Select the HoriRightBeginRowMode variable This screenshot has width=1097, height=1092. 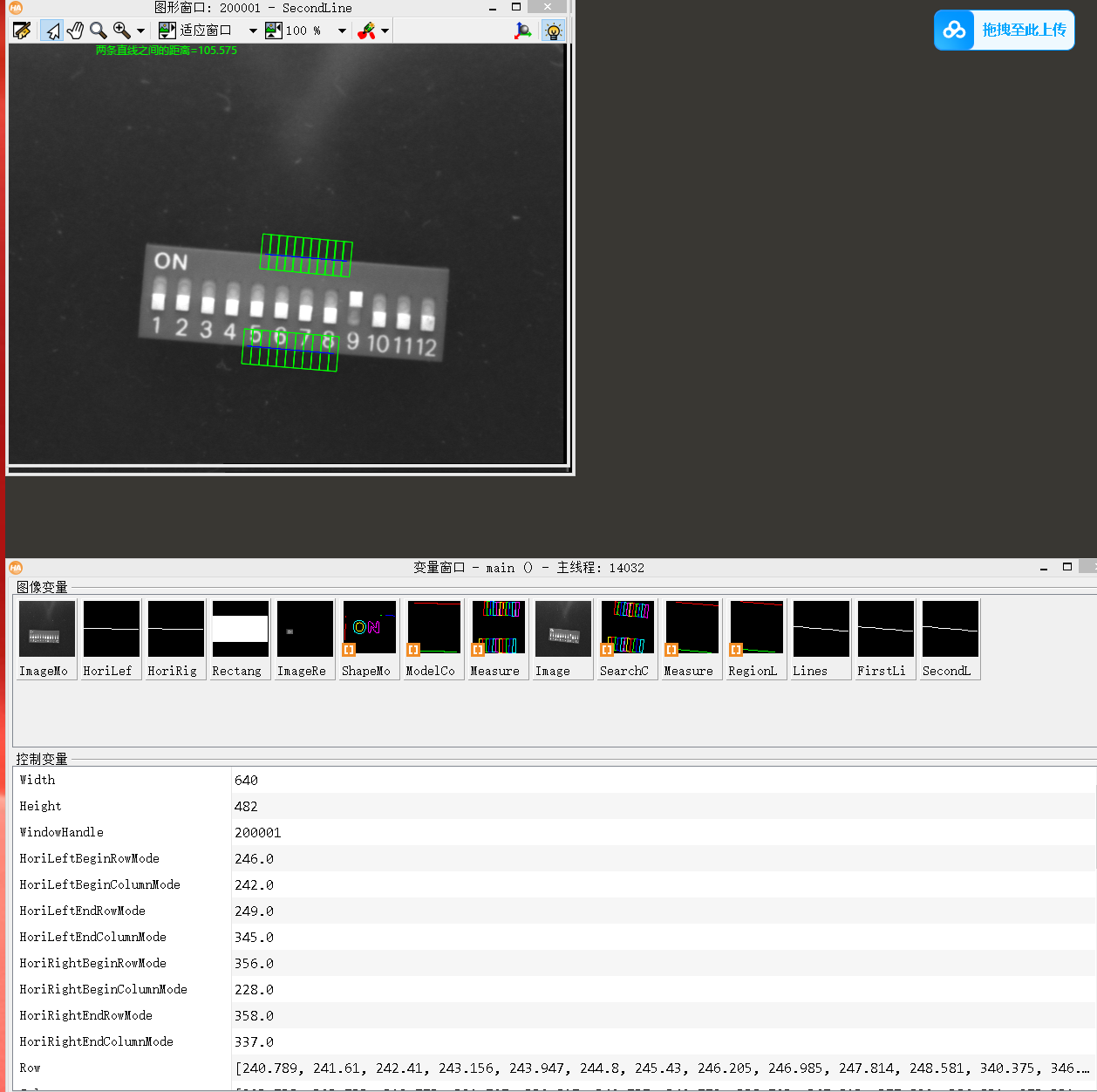(x=92, y=963)
